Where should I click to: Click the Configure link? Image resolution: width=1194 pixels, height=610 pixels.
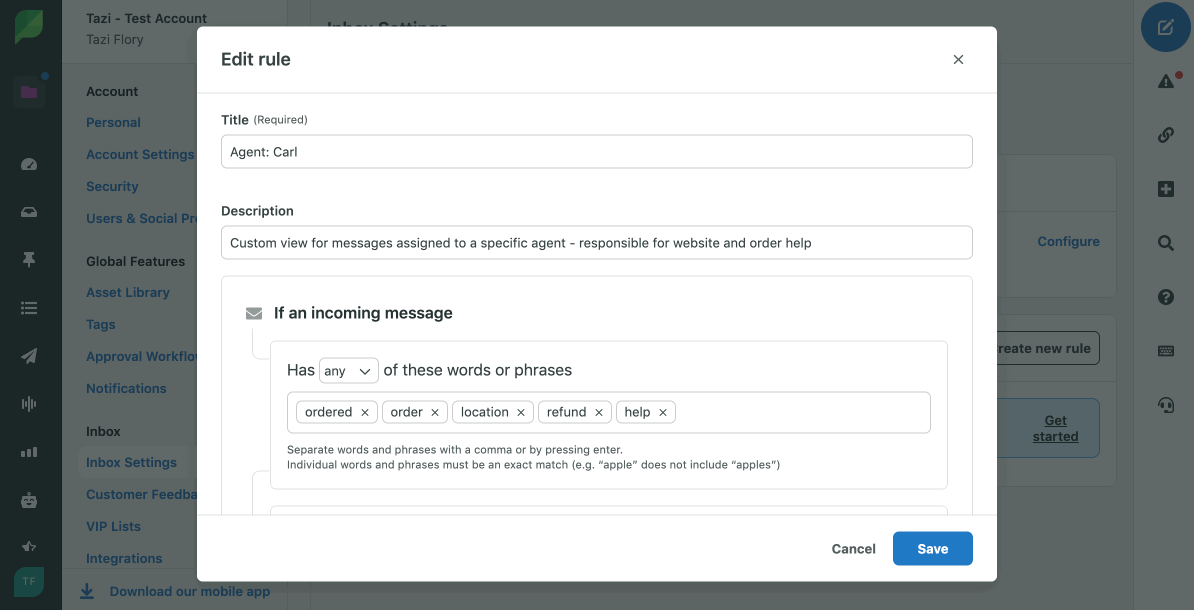point(1068,241)
